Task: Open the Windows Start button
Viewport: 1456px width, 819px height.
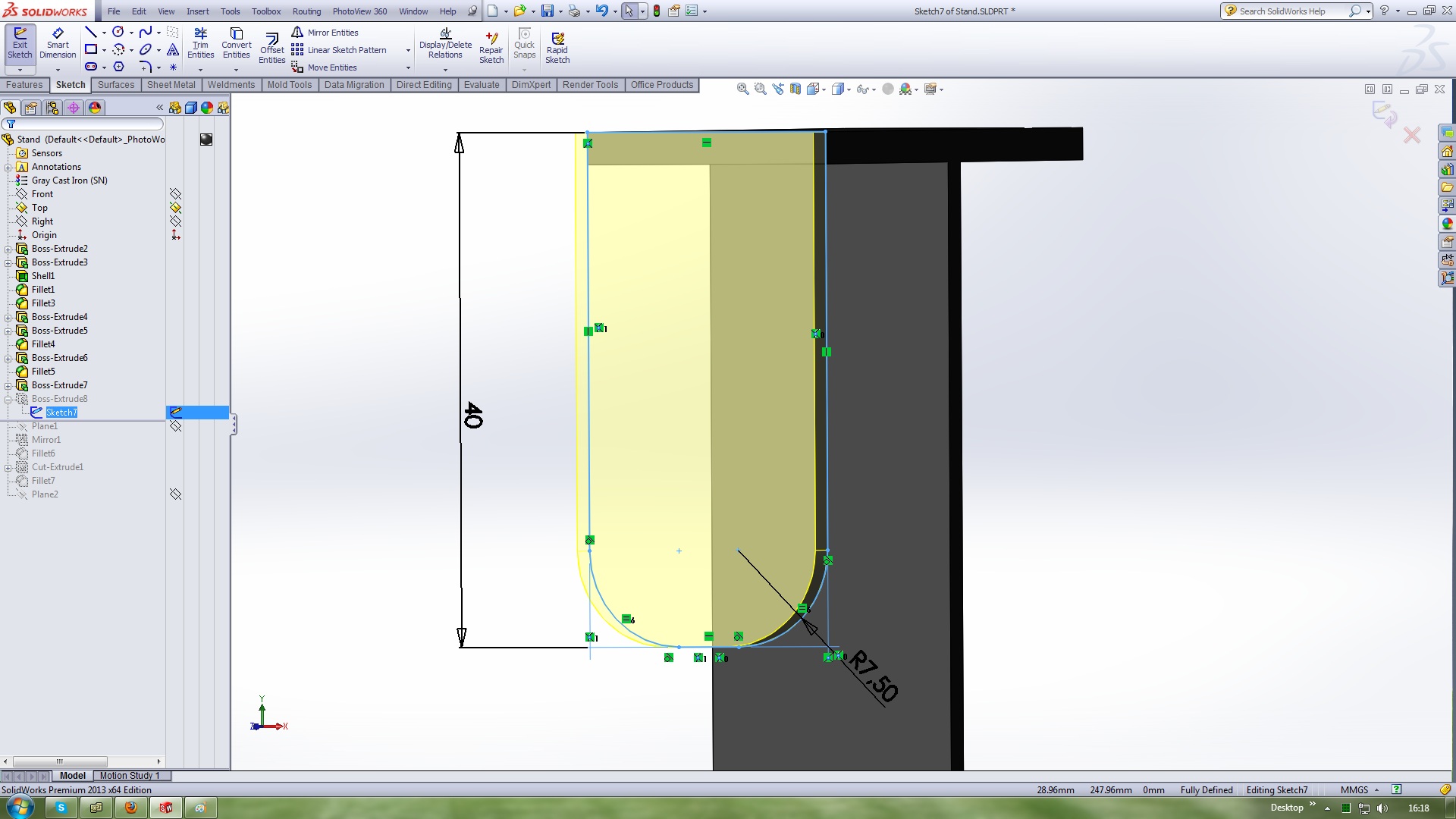Action: (x=20, y=808)
